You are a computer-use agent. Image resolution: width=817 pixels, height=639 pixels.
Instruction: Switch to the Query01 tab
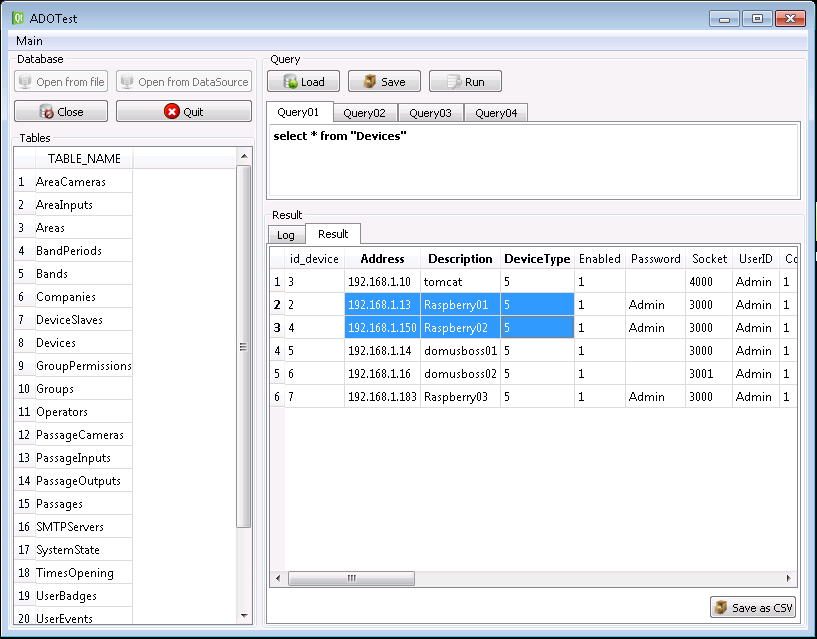(x=298, y=112)
